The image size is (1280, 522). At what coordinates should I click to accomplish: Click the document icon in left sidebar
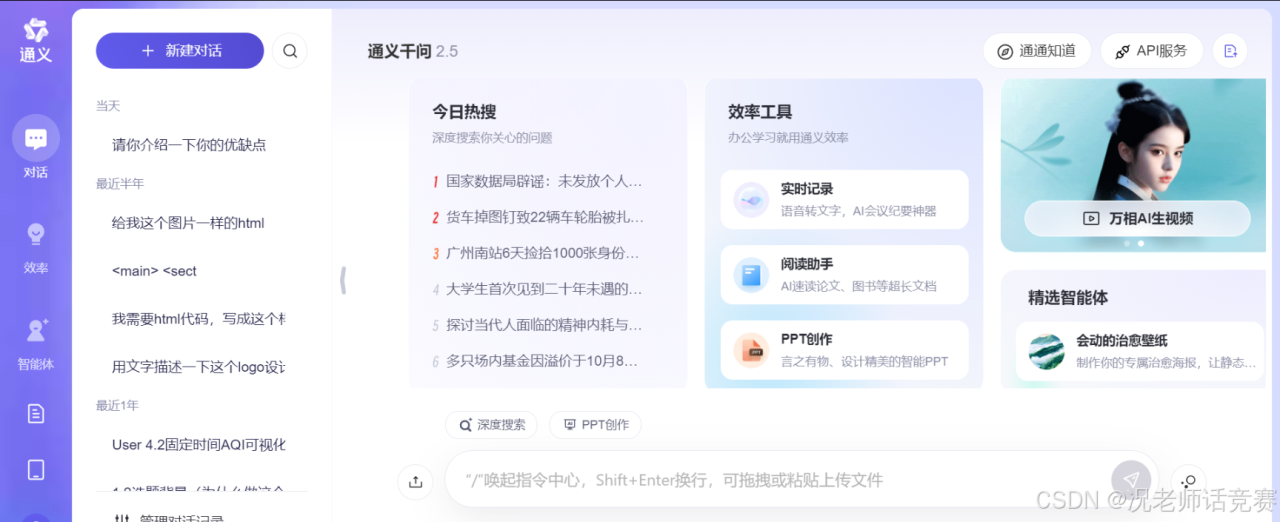point(36,413)
